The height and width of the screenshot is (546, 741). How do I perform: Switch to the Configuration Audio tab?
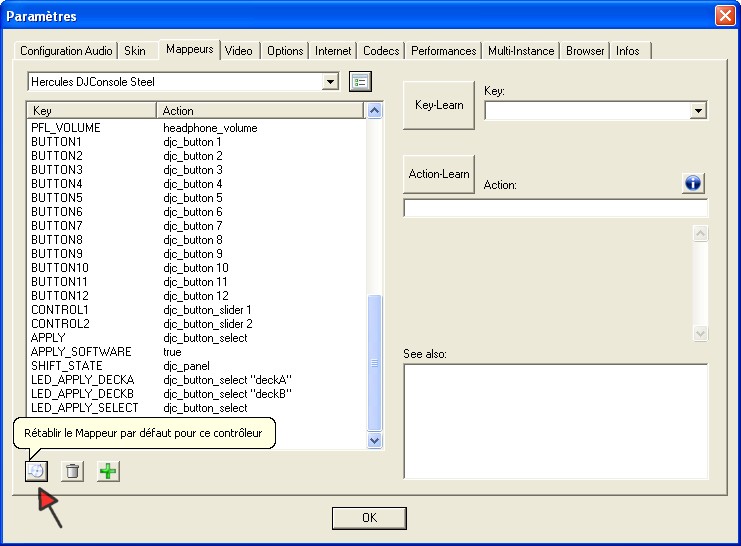point(67,51)
